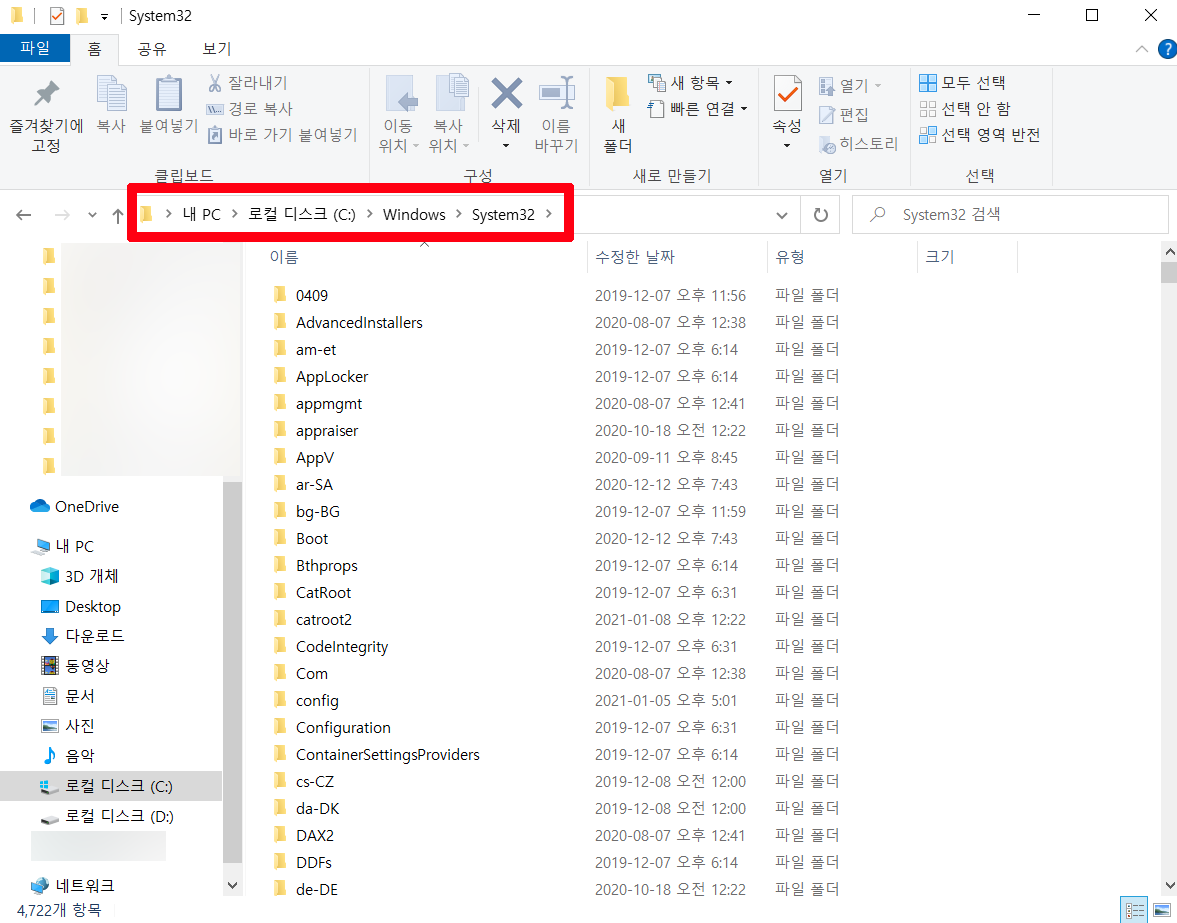
Task: Sort by the 크기 (Size) column header
Action: (x=939, y=257)
